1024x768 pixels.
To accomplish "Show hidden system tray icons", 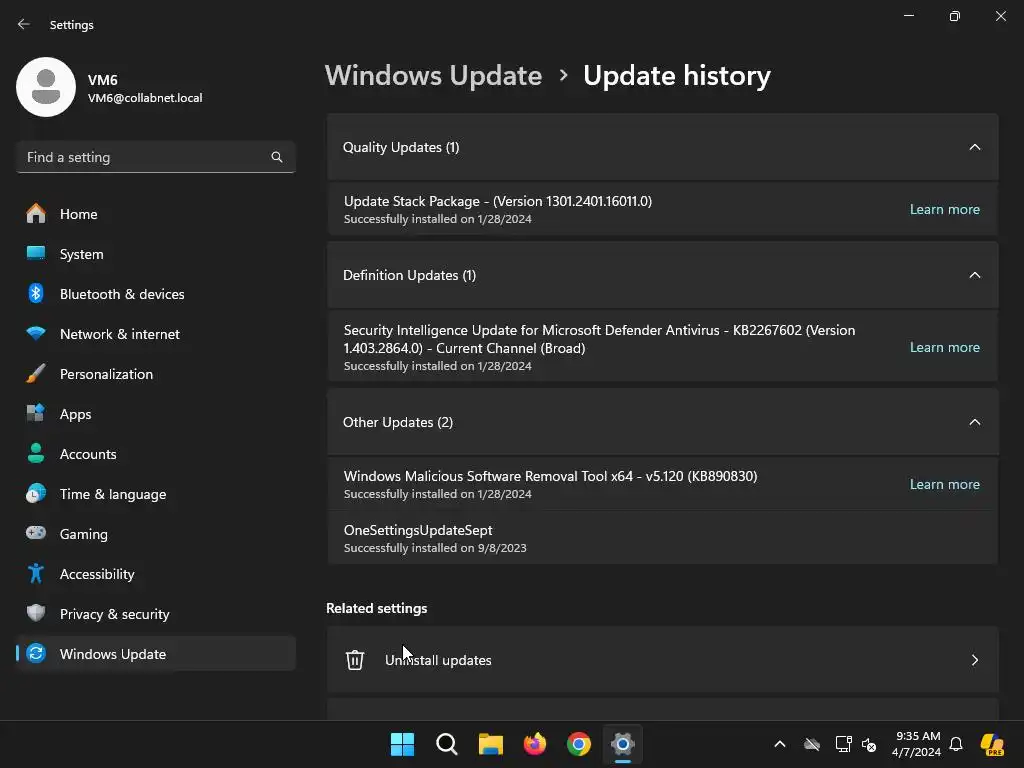I will (780, 744).
